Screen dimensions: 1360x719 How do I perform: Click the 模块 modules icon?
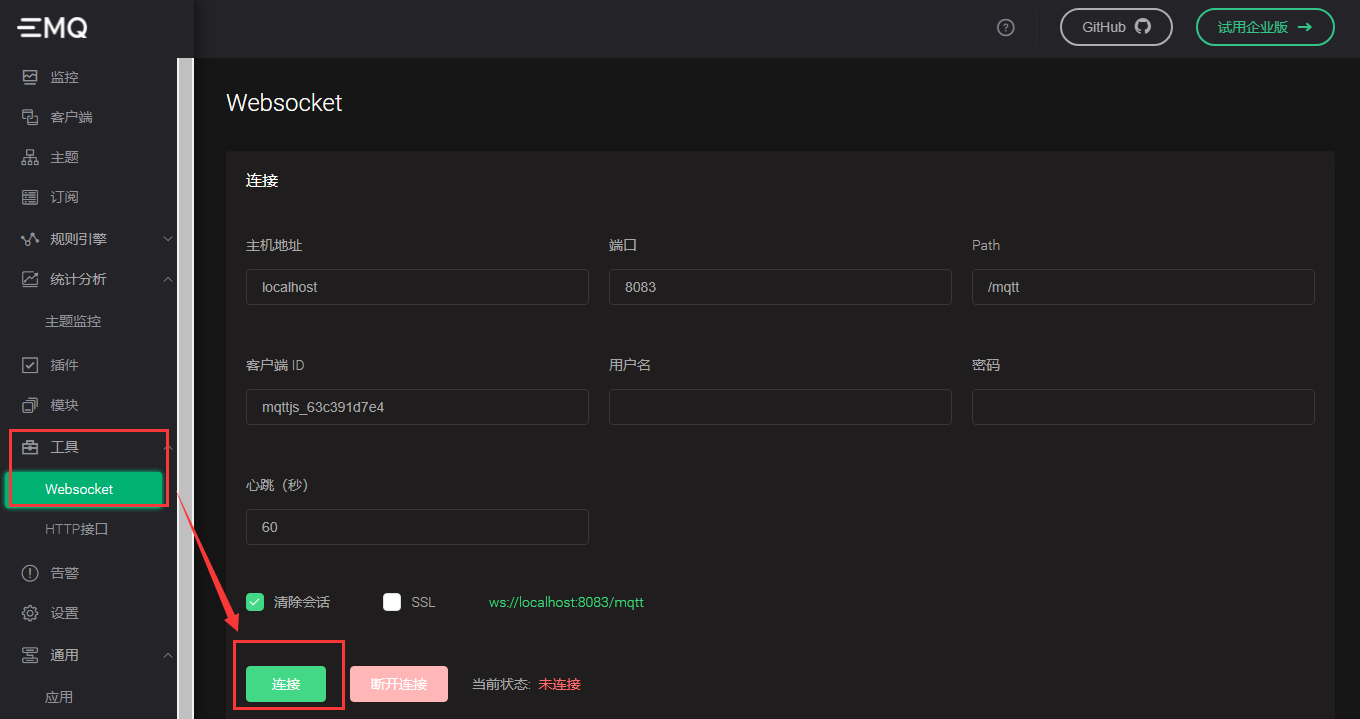30,404
